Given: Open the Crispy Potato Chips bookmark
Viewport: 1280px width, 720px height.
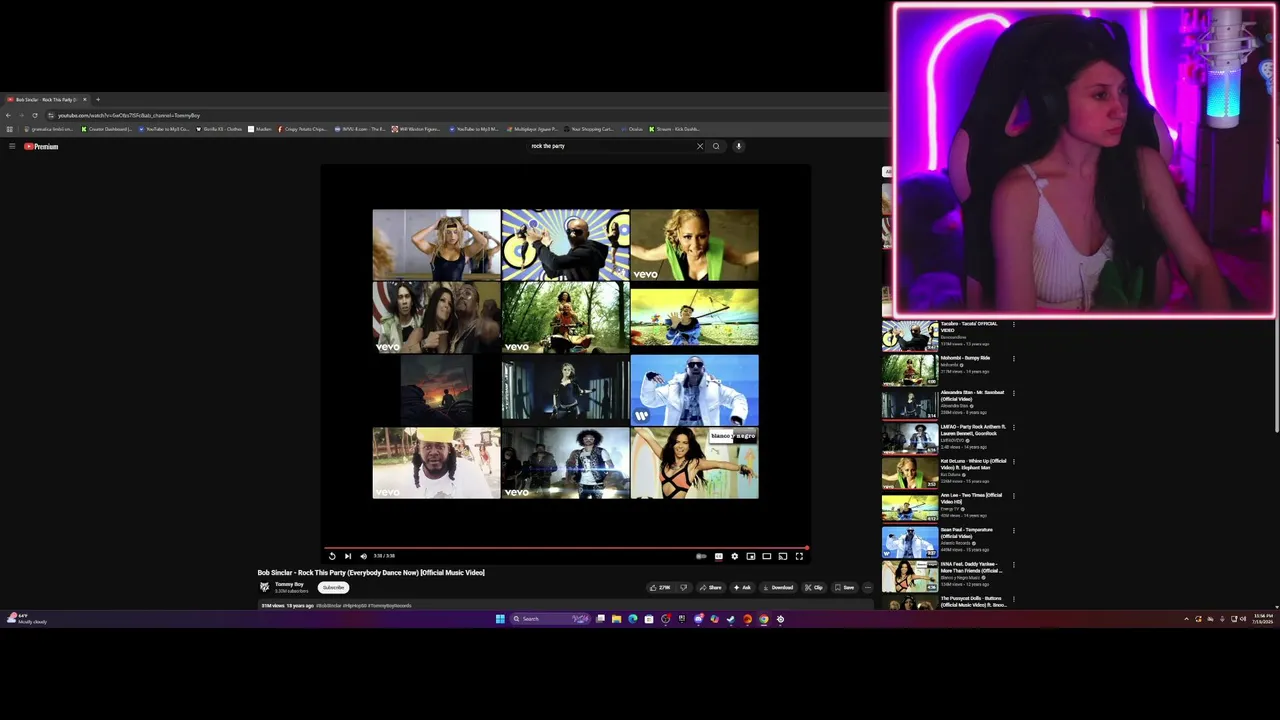Looking at the screenshot, I should coord(302,129).
